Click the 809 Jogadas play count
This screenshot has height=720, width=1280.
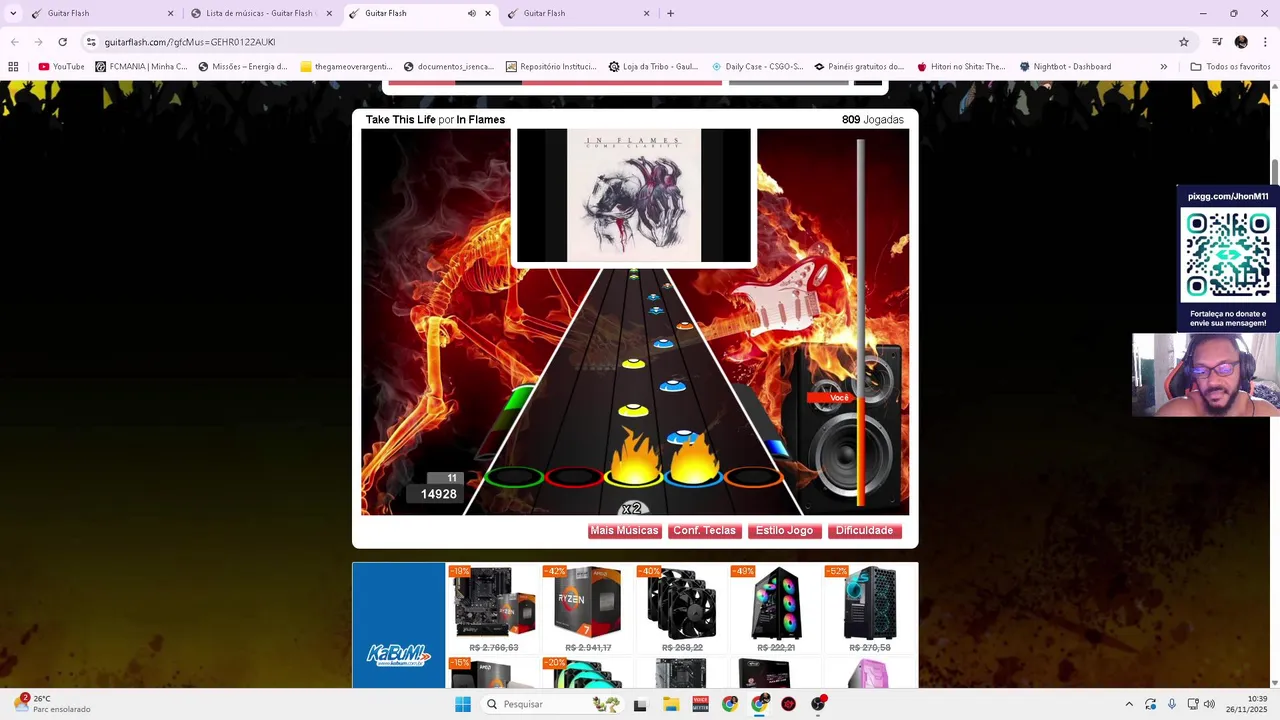click(x=873, y=120)
